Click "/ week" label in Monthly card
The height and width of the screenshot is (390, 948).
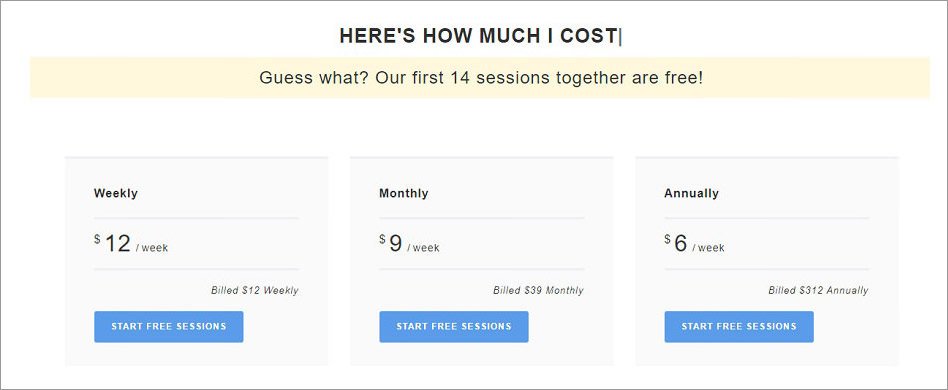point(423,248)
